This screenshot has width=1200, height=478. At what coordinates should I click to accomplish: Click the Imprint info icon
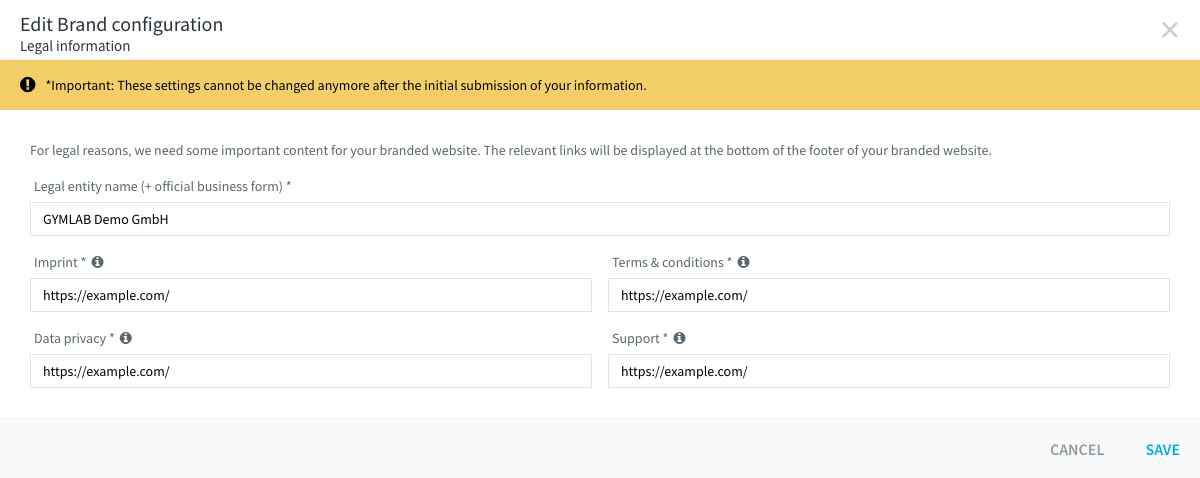[97, 262]
